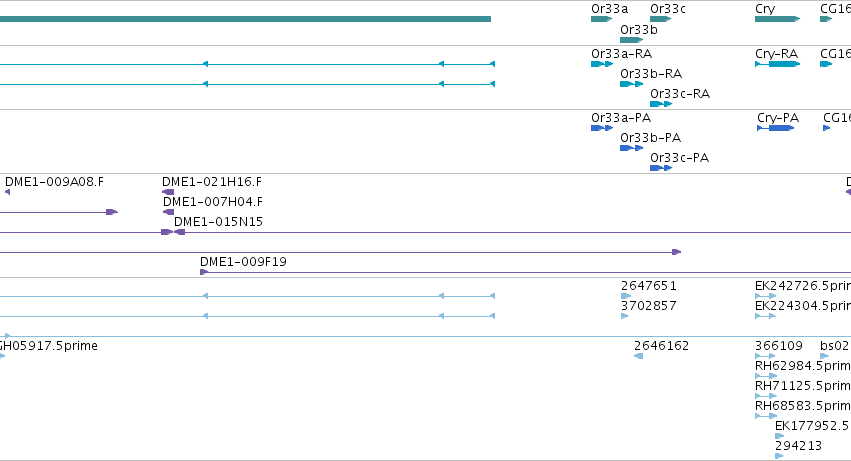851x461 pixels.
Task: Open EST 366109
Action: (x=765, y=356)
